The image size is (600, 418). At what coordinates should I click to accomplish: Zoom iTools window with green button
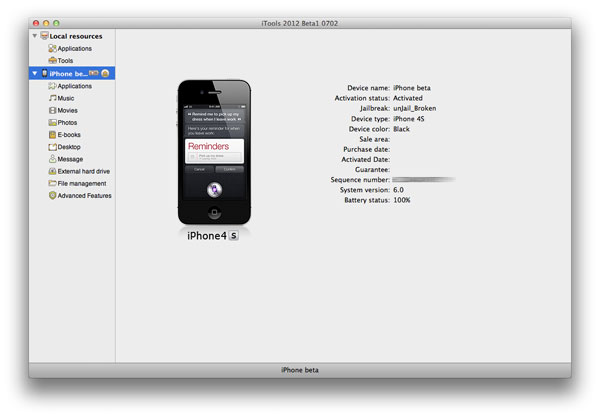point(56,23)
